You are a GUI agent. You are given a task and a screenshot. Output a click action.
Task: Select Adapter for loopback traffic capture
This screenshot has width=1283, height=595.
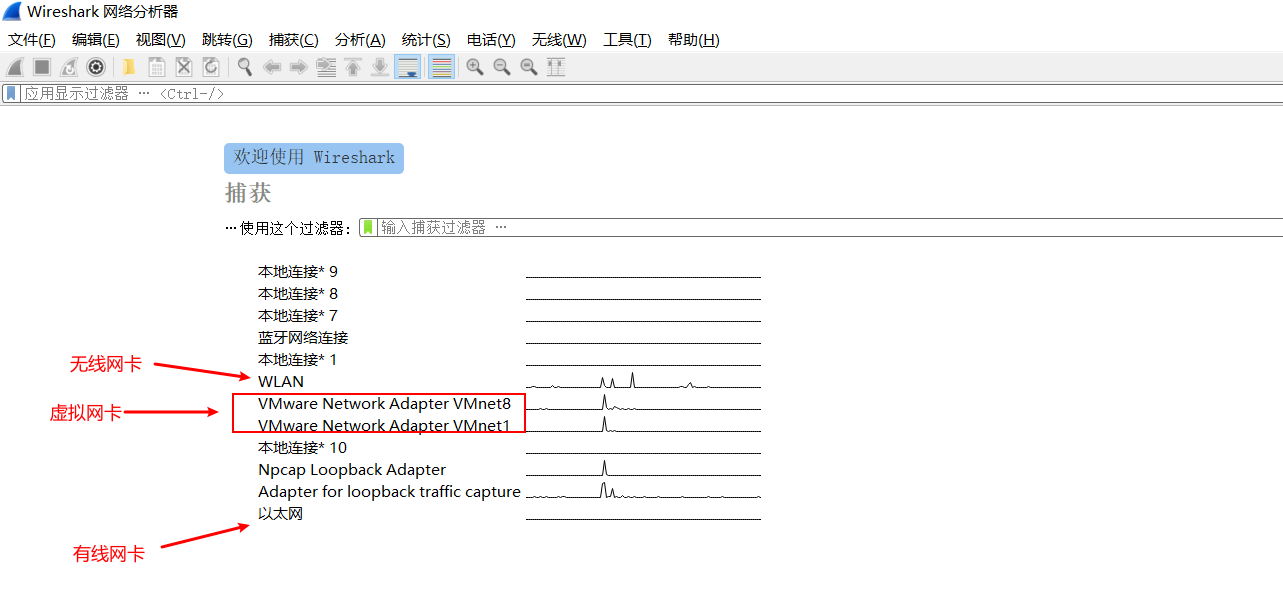coord(389,491)
